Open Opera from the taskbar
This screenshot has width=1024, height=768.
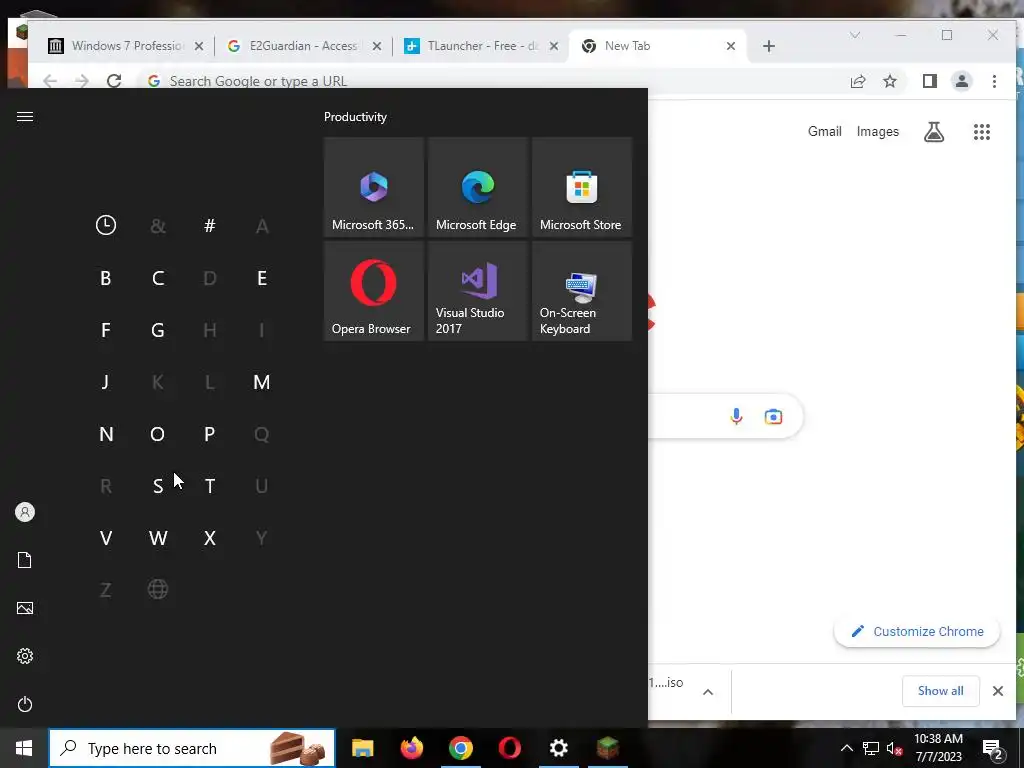coord(509,748)
